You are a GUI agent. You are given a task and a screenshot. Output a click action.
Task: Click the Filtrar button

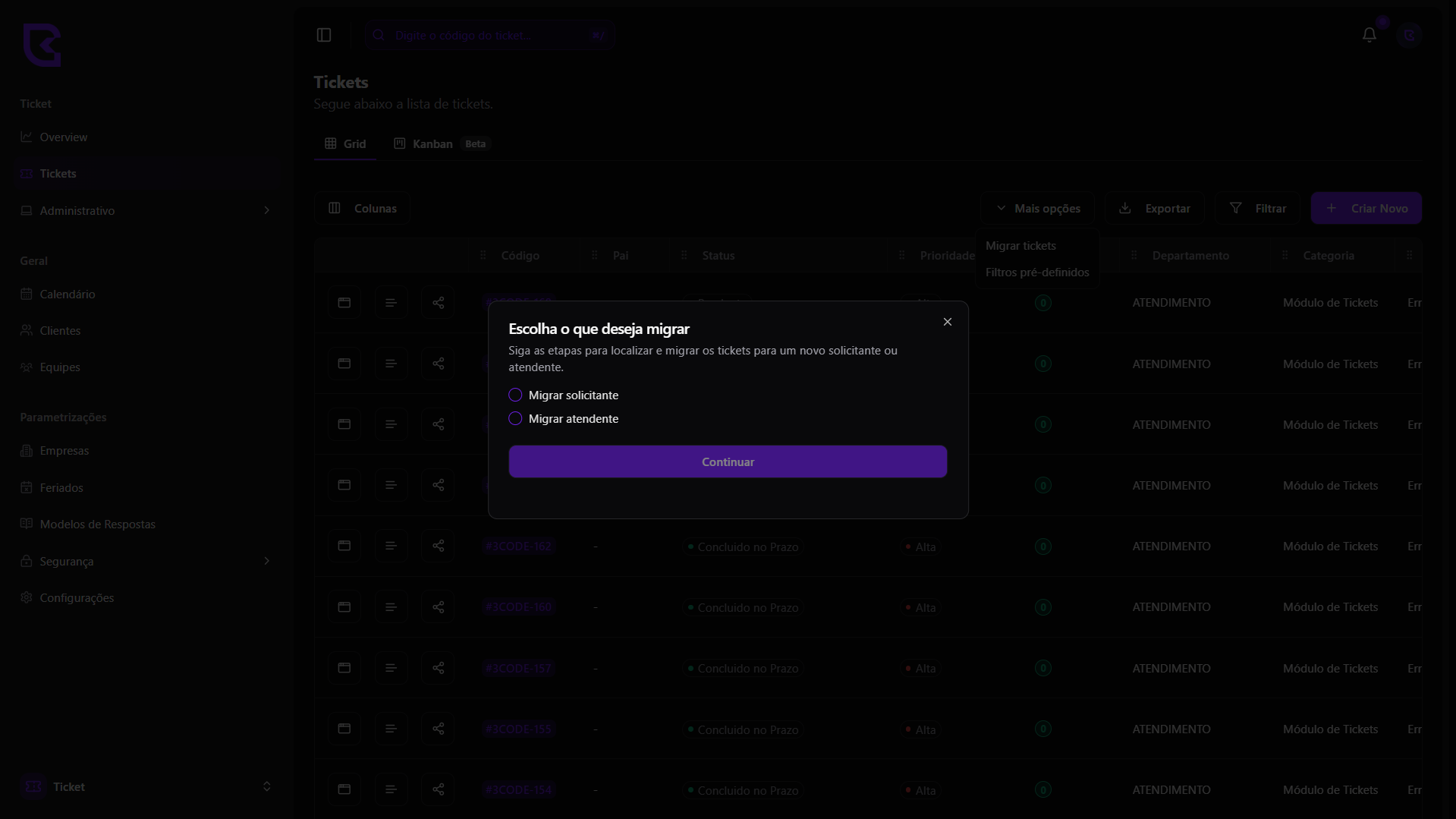(x=1257, y=208)
